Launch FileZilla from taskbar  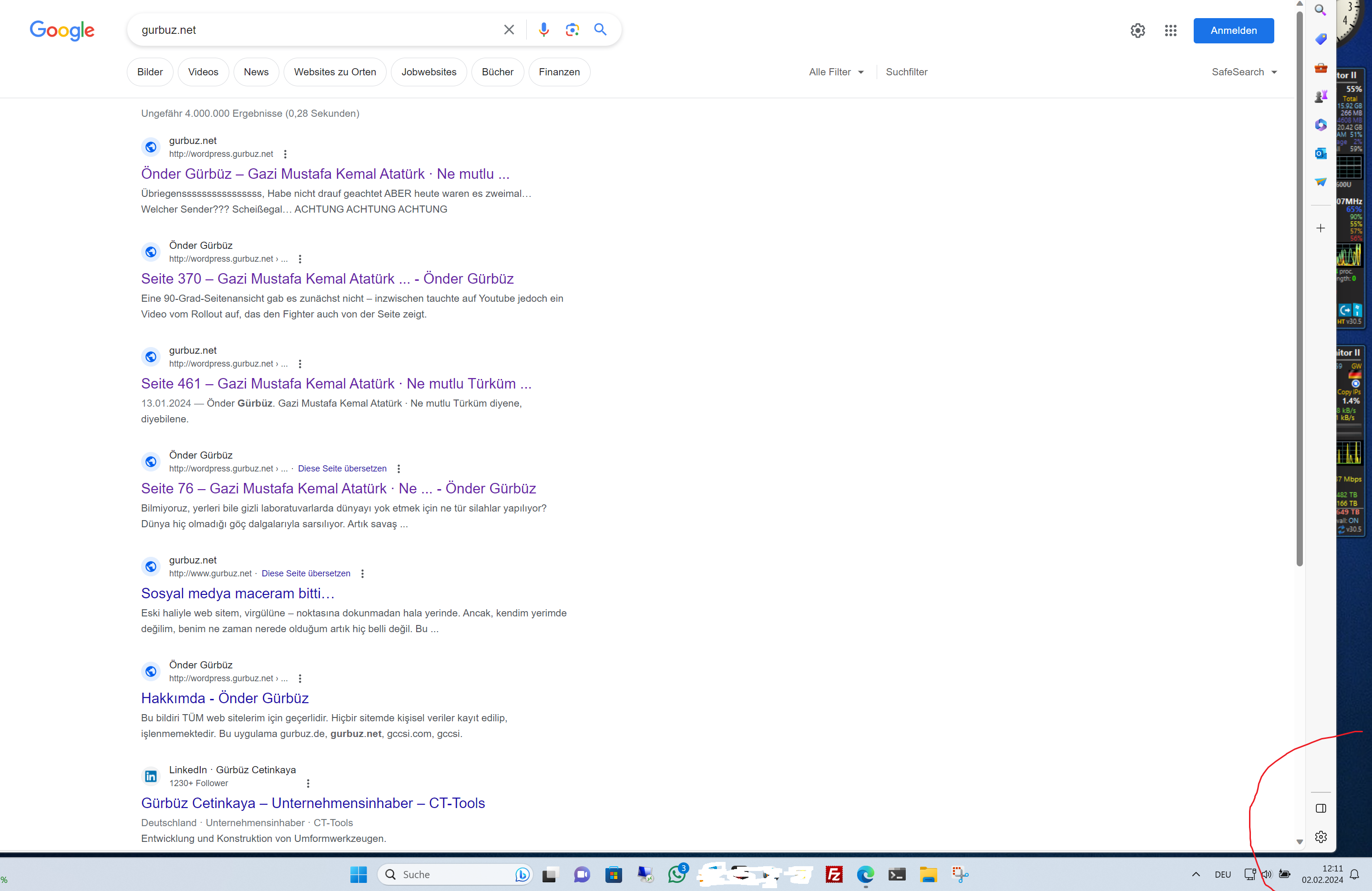pyautogui.click(x=834, y=875)
